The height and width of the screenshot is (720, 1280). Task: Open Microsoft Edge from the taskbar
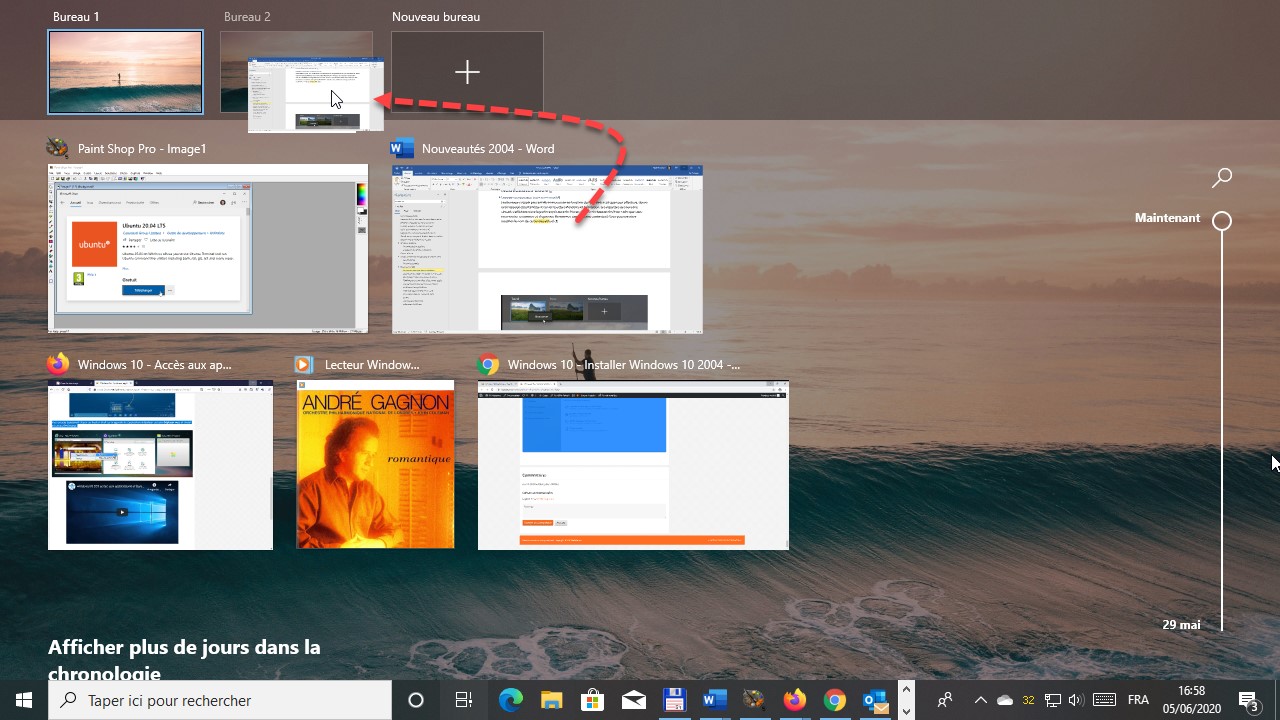(511, 700)
